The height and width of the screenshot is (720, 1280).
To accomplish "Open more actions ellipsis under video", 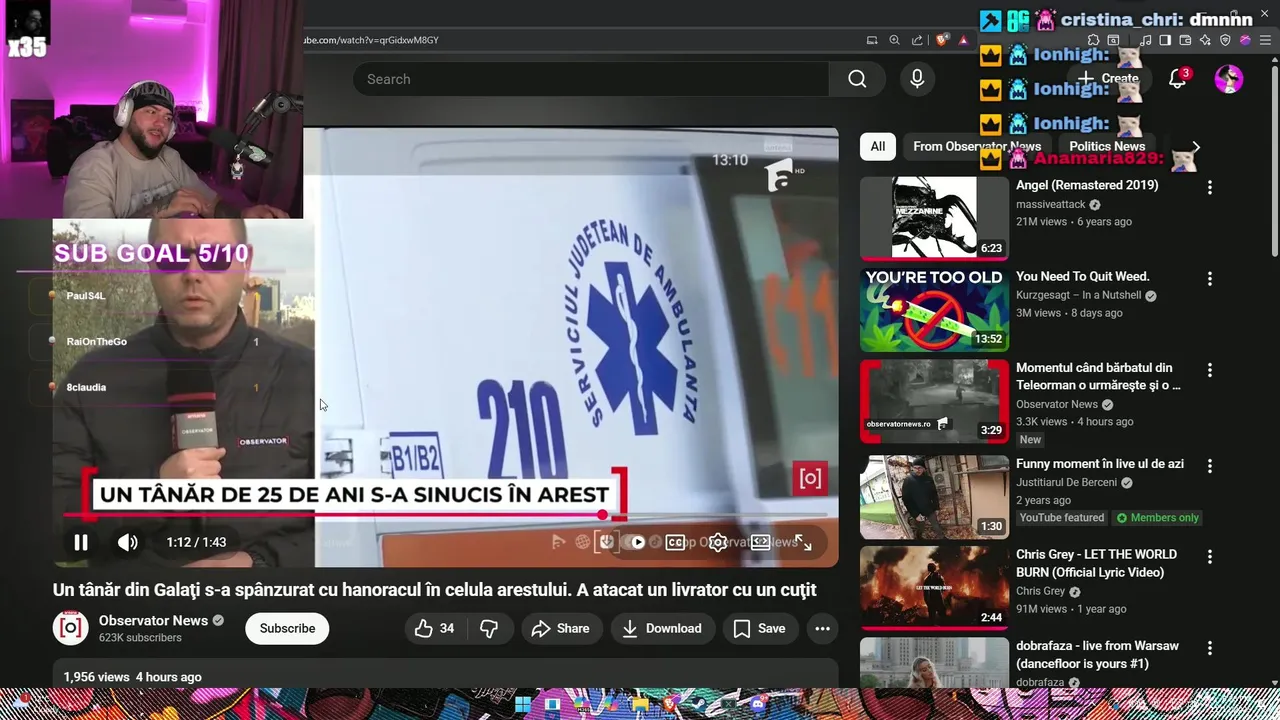I will tap(822, 628).
